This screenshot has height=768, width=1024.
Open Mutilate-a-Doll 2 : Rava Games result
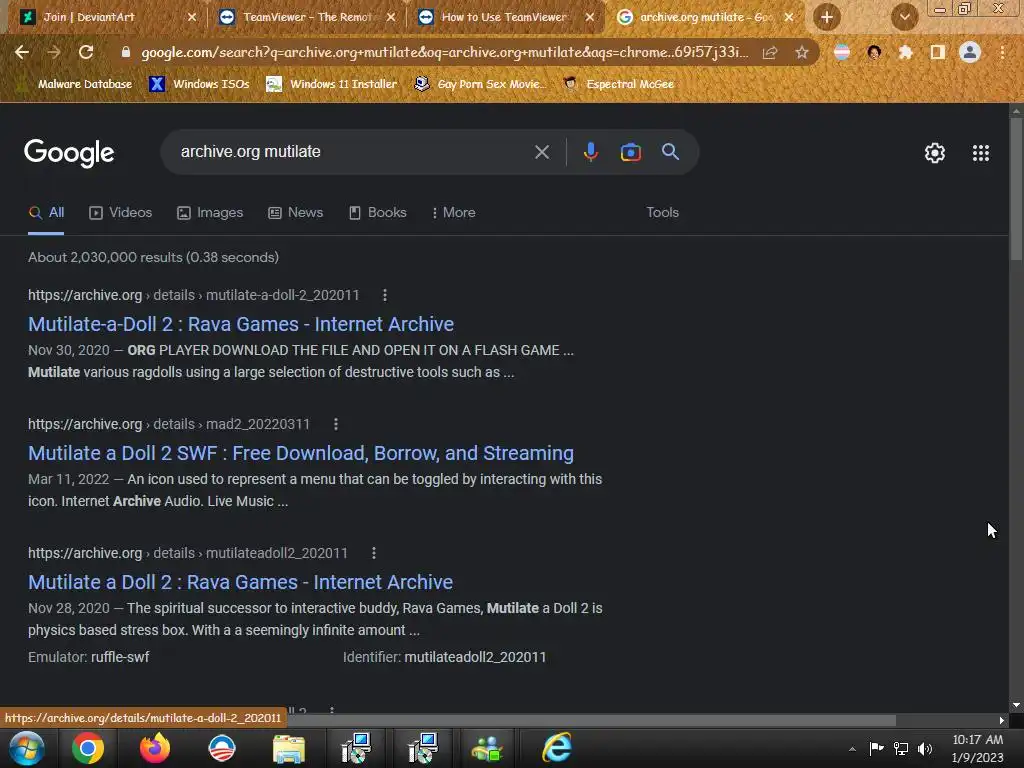pyautogui.click(x=241, y=325)
